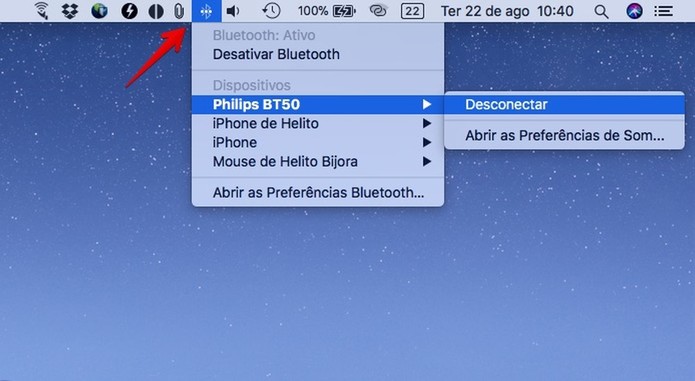Open the Dropbox menu bar icon

70,11
